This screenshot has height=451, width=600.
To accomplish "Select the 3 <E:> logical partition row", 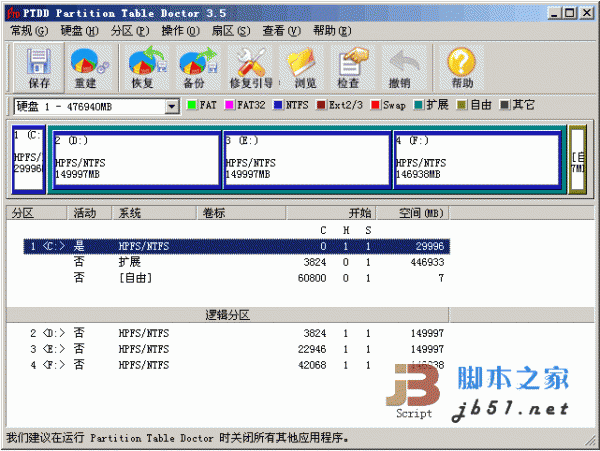I will click(x=236, y=349).
